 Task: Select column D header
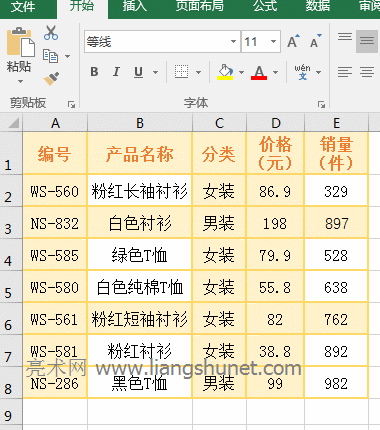coord(275,123)
